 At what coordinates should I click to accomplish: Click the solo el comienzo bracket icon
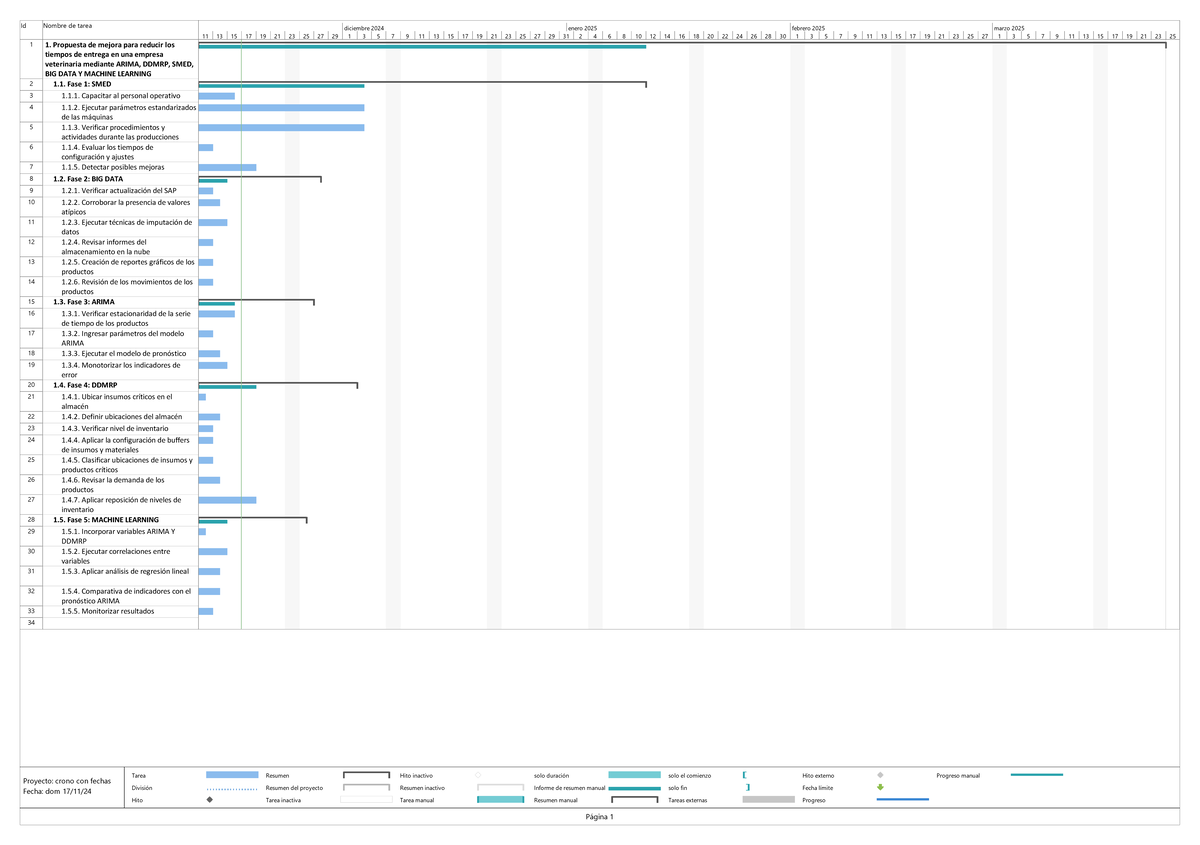(x=746, y=775)
